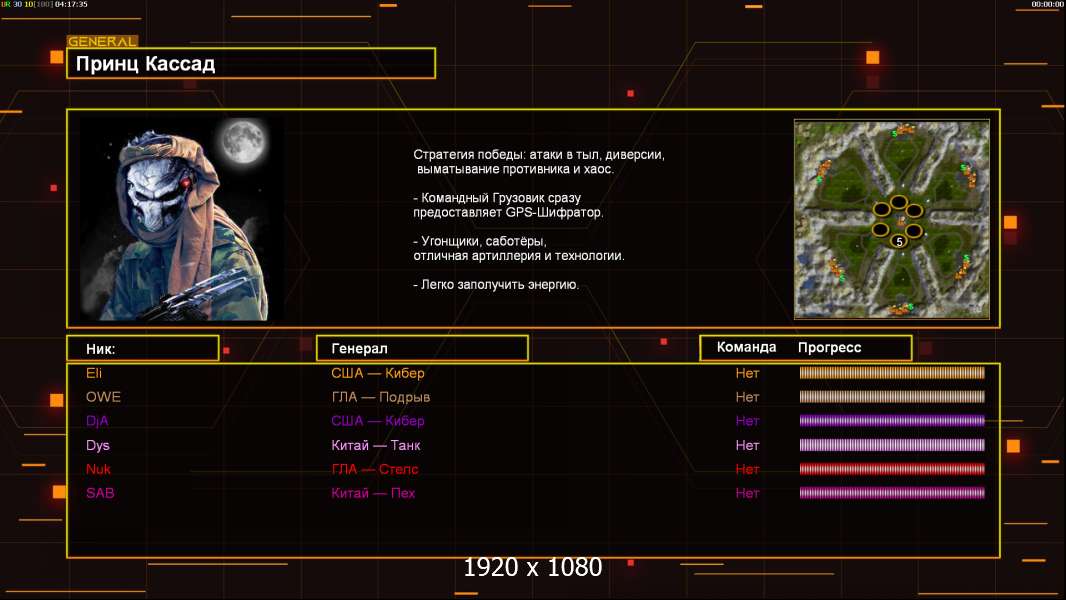Screen dimensions: 1066x600
Task: Click DjA's general США — Кибер
Action: click(x=378, y=421)
